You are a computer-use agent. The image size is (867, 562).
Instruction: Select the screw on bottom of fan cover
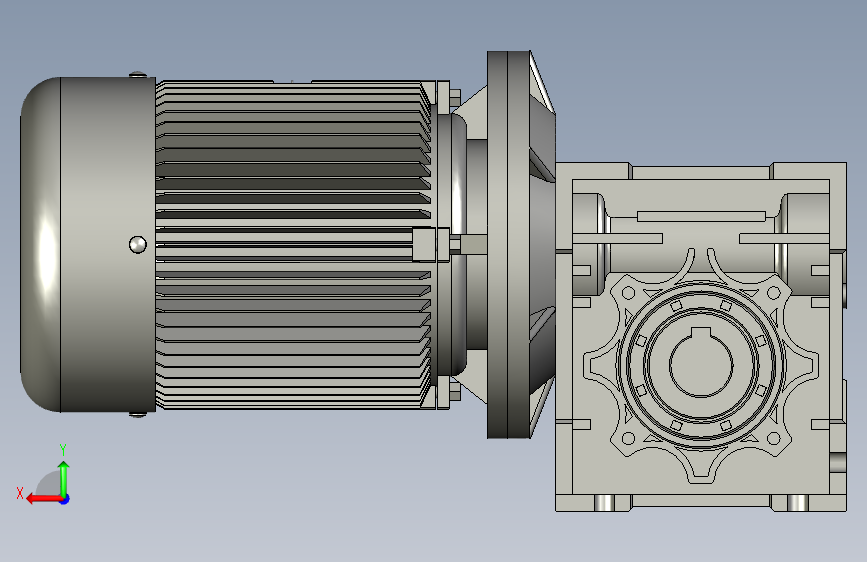(x=138, y=414)
